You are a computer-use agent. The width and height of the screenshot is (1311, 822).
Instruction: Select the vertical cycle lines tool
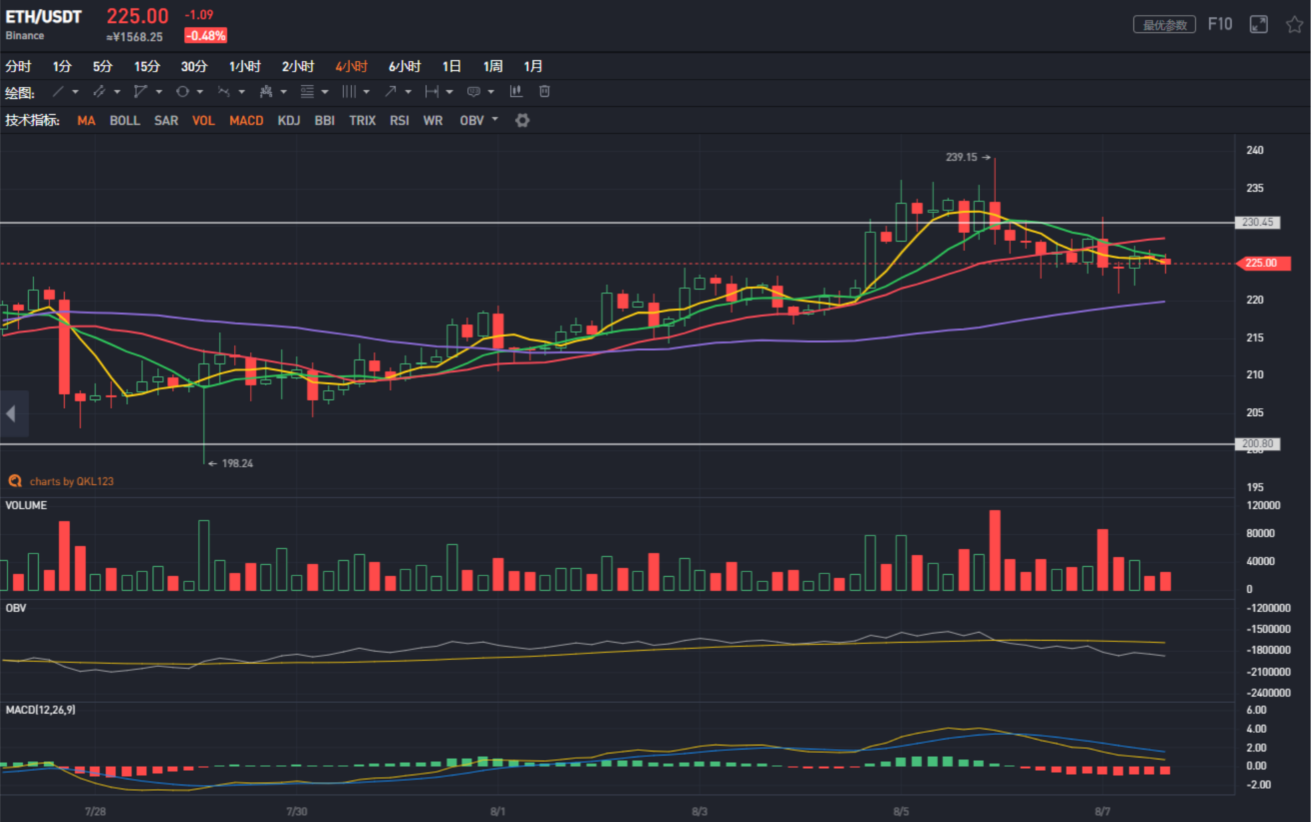coord(349,91)
